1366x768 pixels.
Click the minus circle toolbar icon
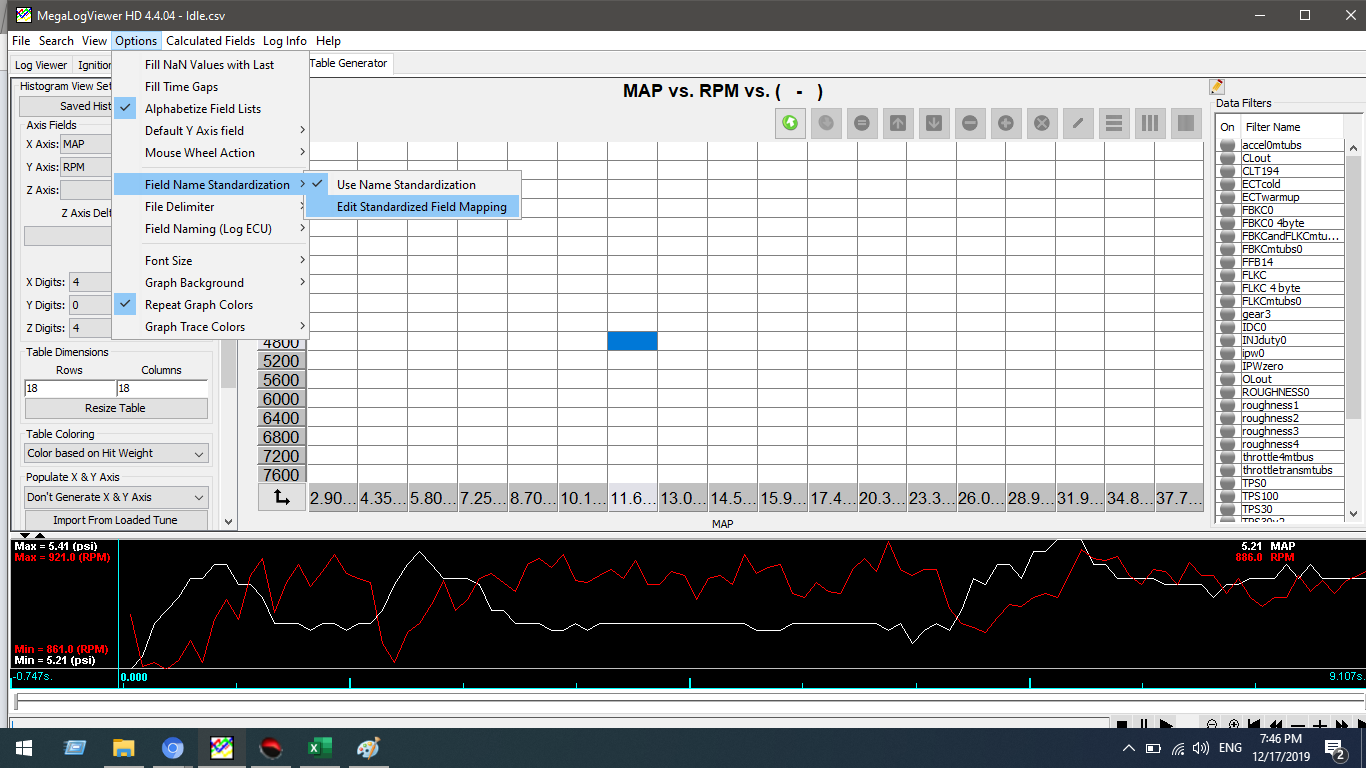point(969,123)
